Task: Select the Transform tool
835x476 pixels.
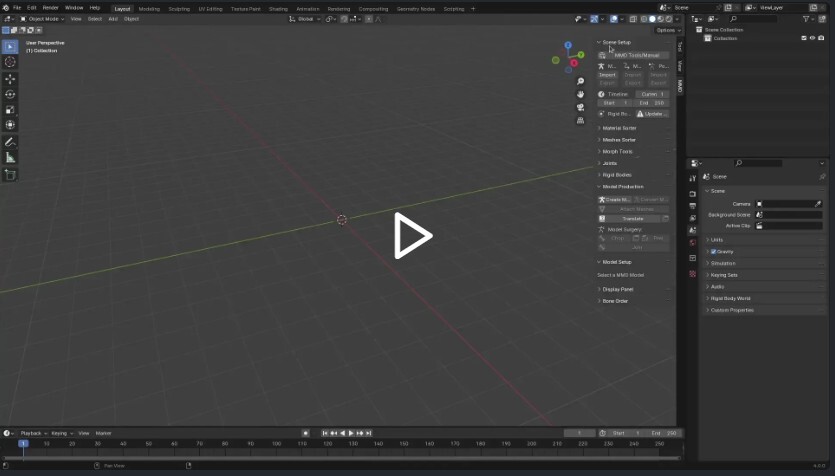Action: pyautogui.click(x=10, y=125)
